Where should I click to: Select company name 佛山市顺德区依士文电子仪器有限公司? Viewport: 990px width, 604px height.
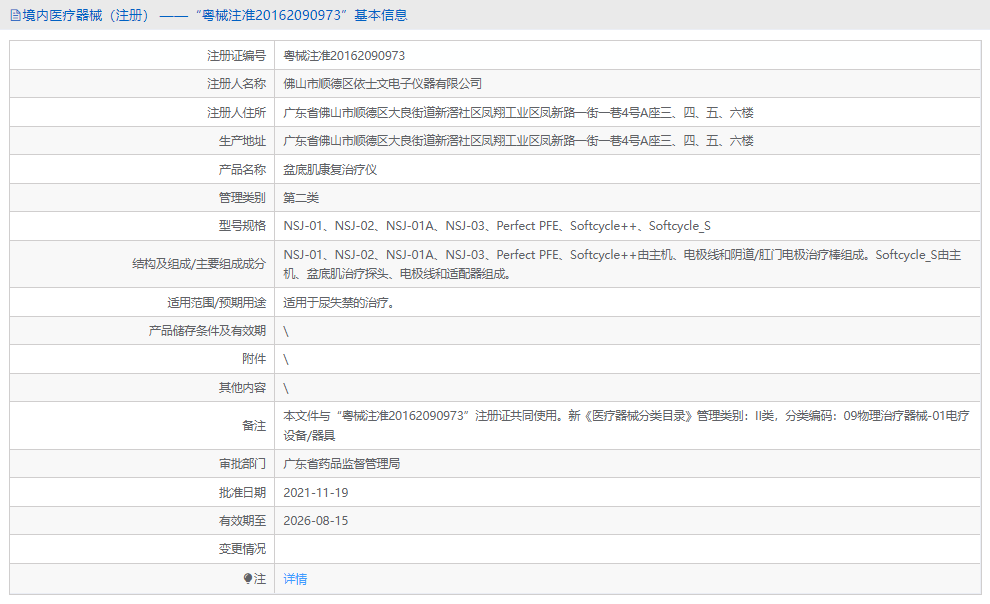click(383, 83)
